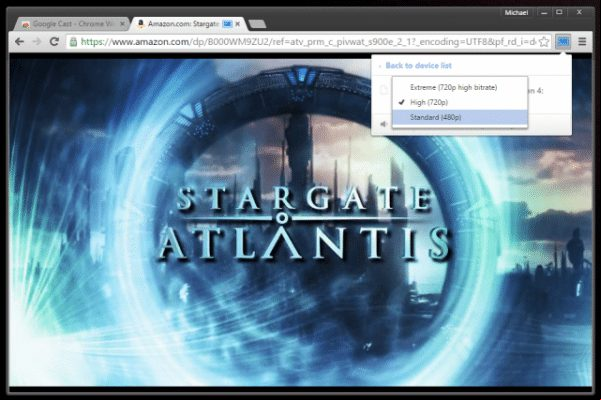Image resolution: width=601 pixels, height=400 pixels.
Task: Click the Michael profile button
Action: click(x=516, y=13)
